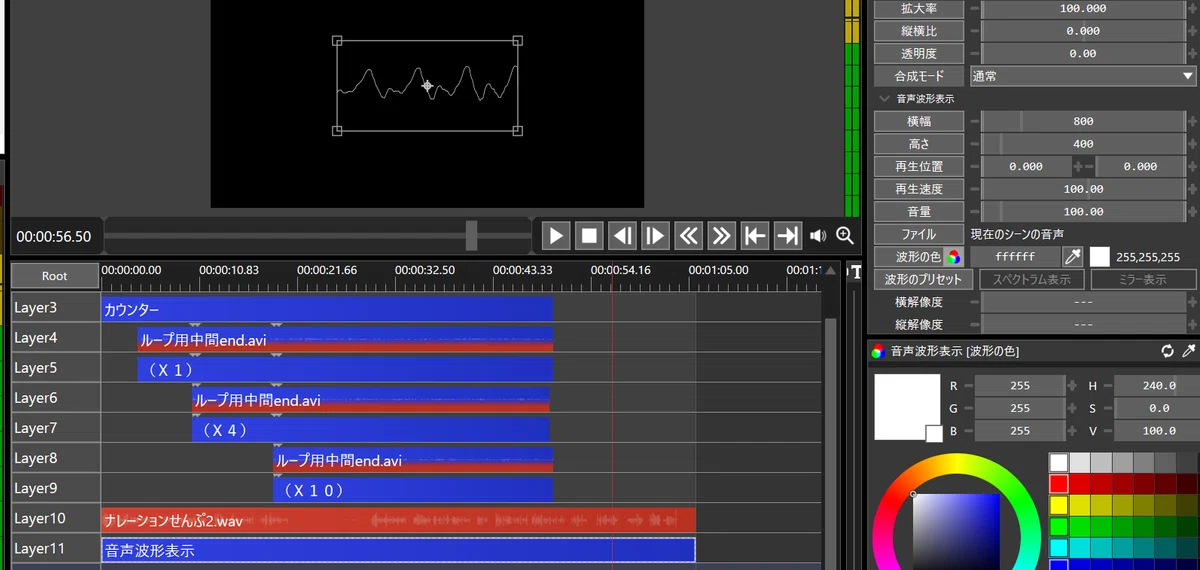The image size is (1200, 570).
Task: Select the 音声波形表示 object on Layer11
Action: 398,550
